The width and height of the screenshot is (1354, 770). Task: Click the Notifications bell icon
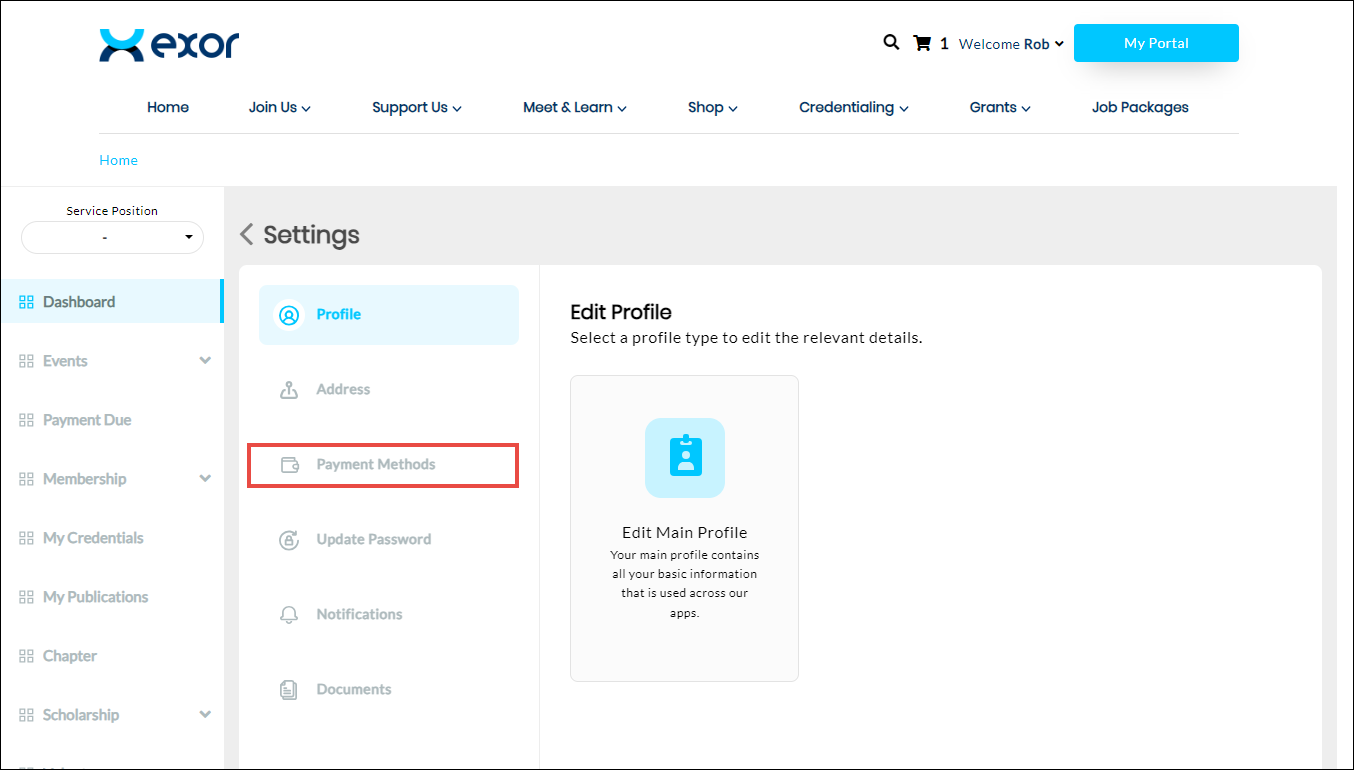289,615
